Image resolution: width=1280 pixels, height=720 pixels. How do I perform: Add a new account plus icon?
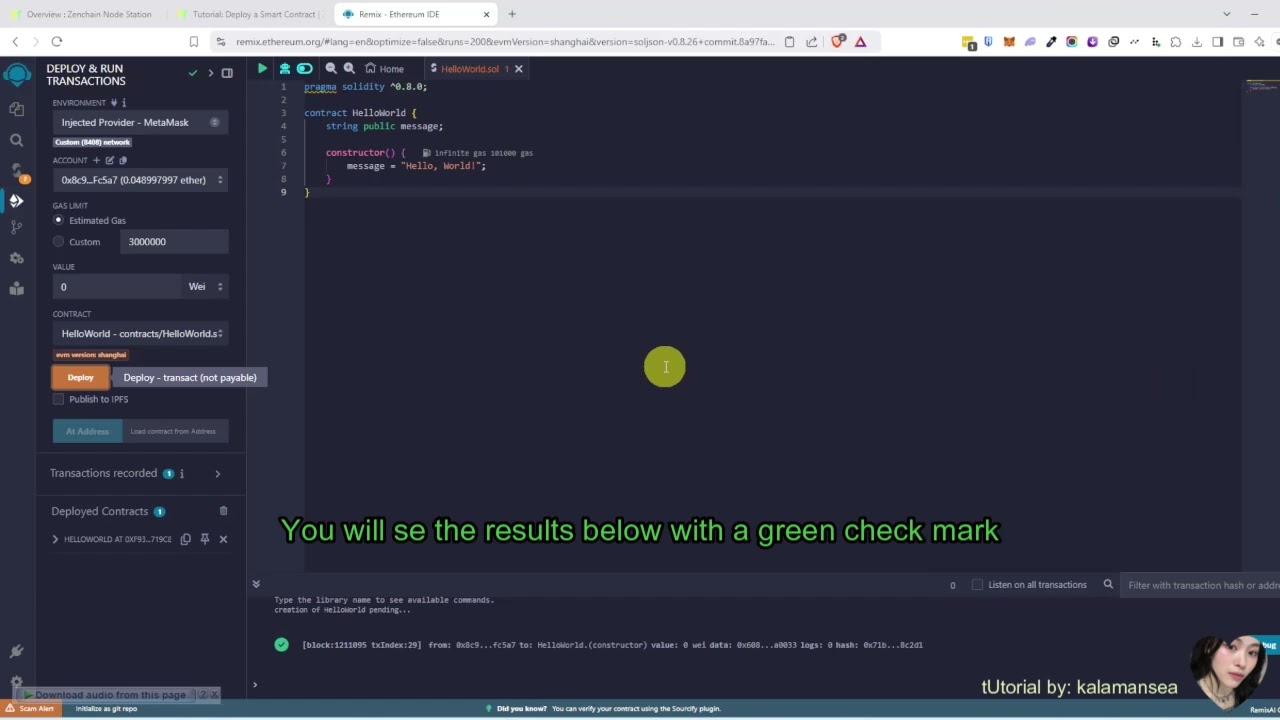point(97,160)
